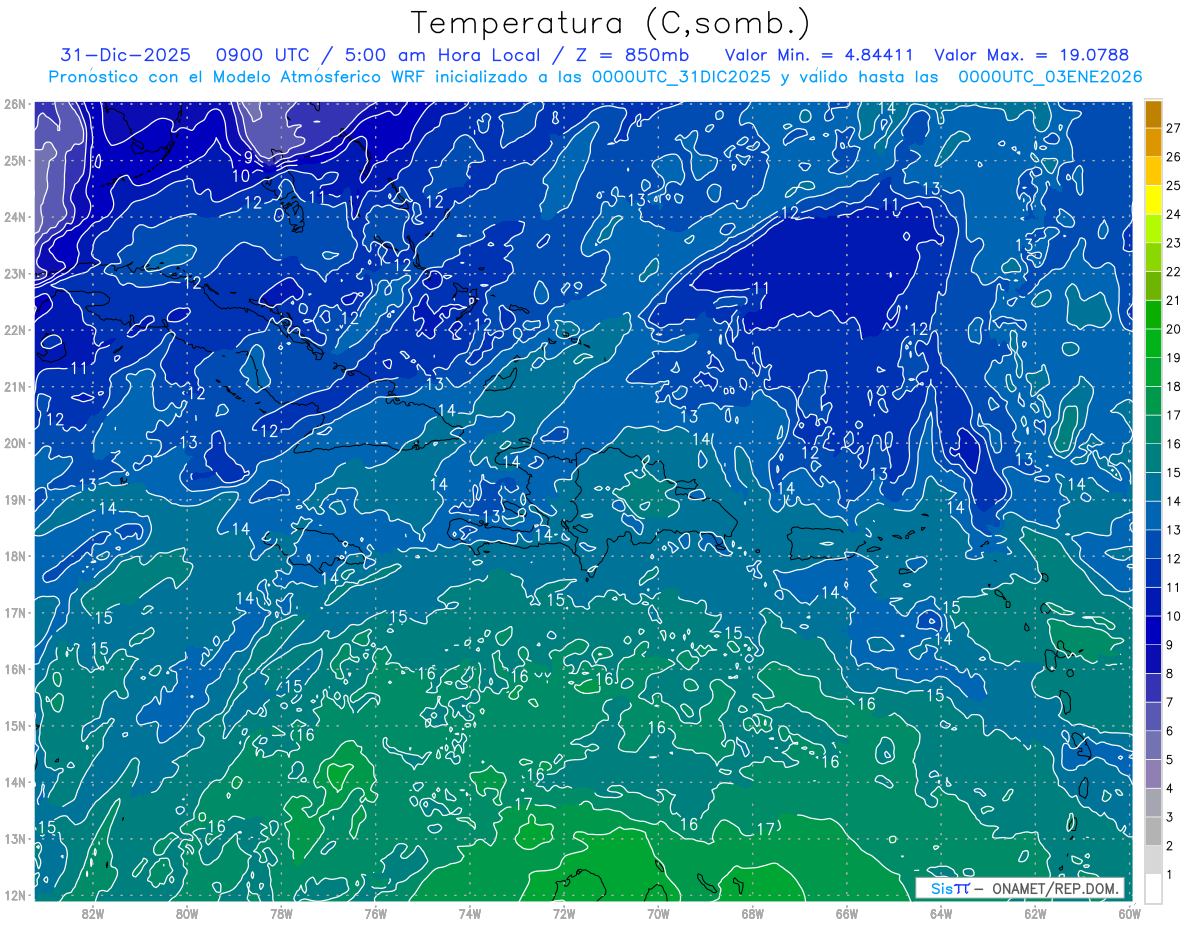
Task: Click the 62W longitude label
Action: [1035, 913]
